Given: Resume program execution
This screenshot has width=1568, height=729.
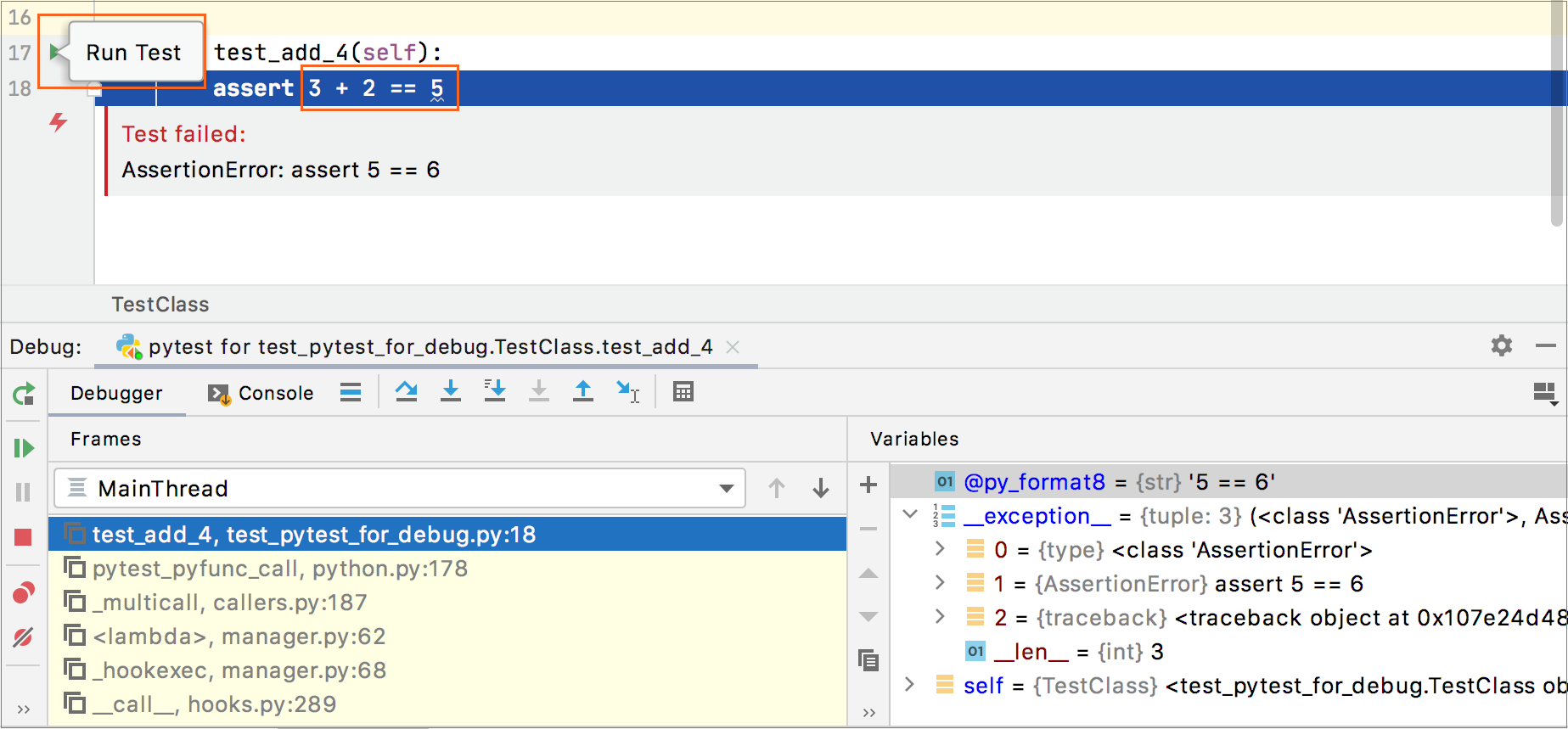Looking at the screenshot, I should (24, 448).
